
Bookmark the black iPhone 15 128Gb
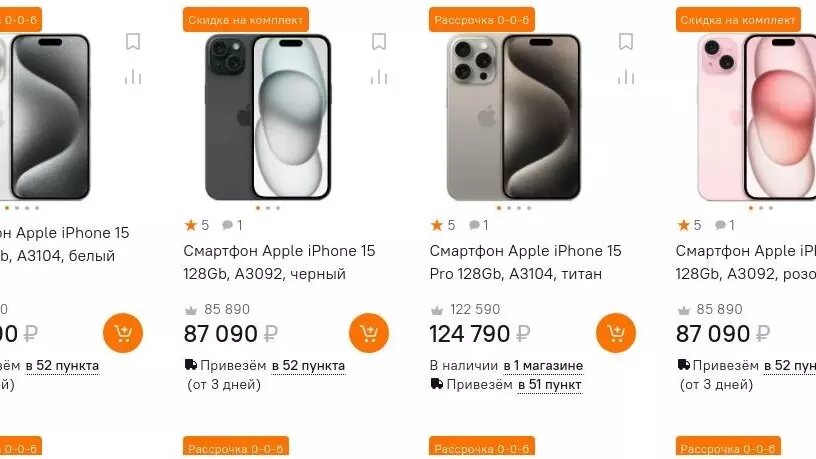[x=379, y=41]
